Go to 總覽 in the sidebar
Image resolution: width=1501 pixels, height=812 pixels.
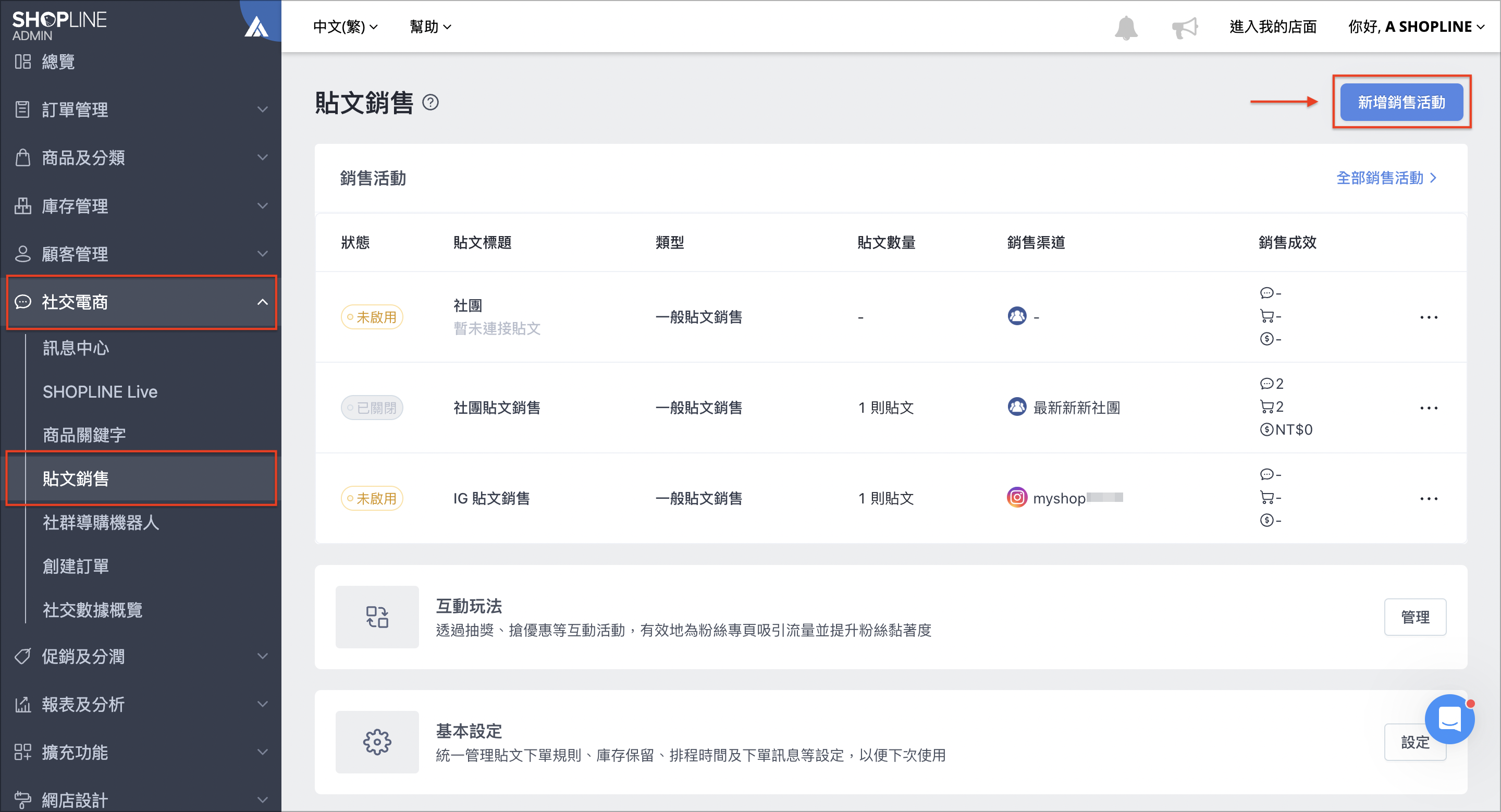58,61
